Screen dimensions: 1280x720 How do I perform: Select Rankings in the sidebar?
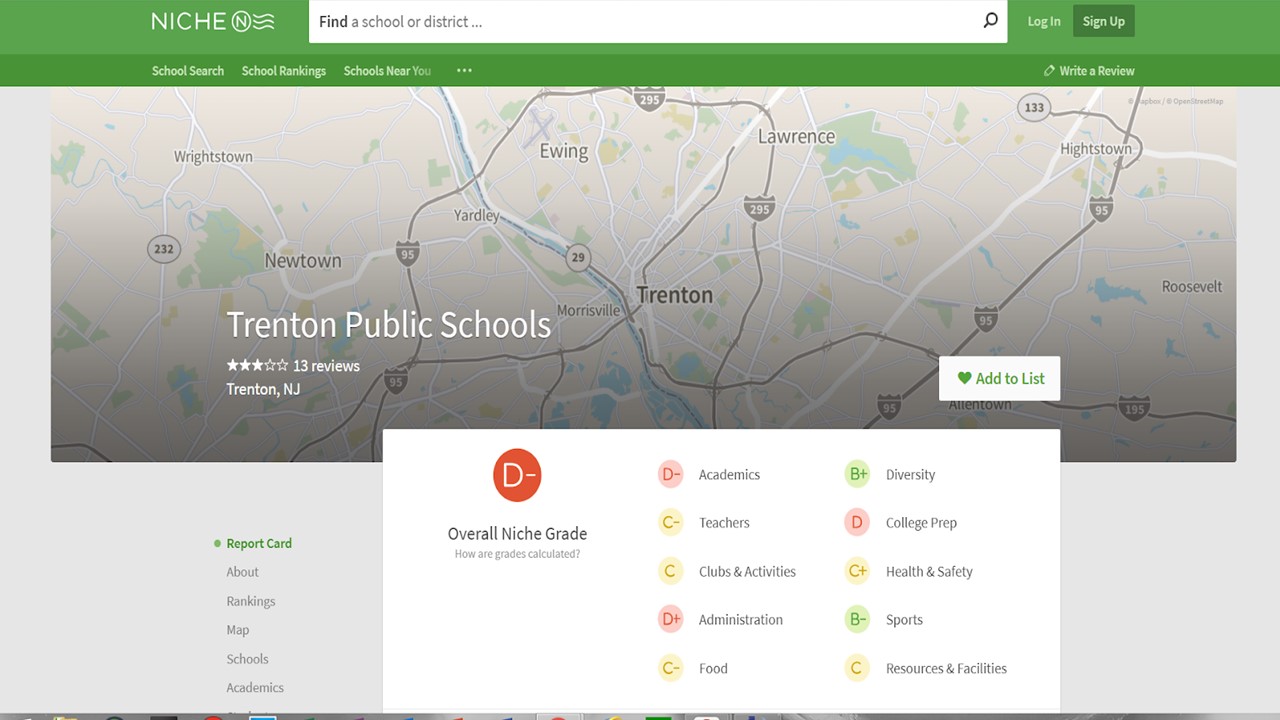coord(251,601)
